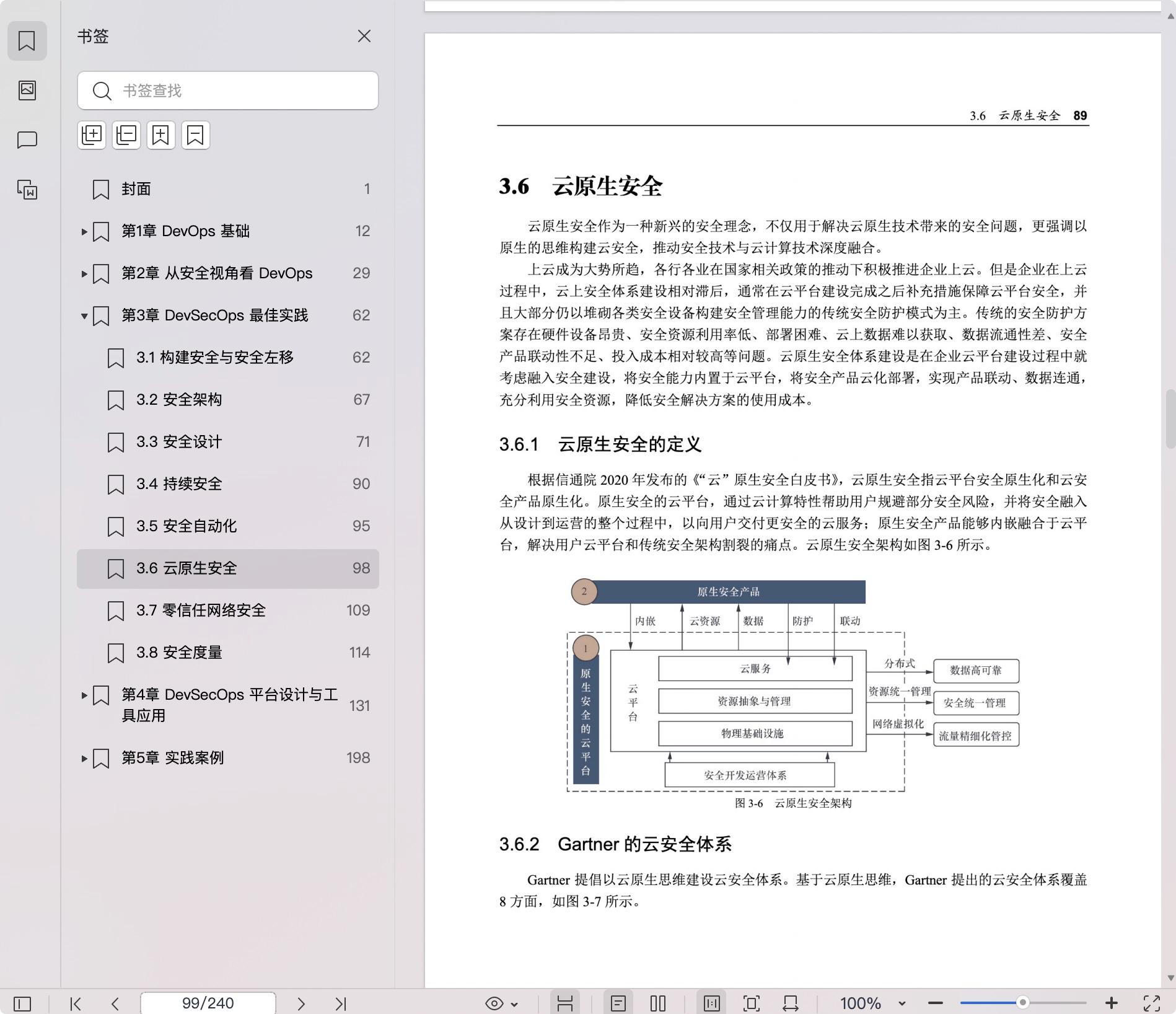Expand 第5章 实践案例 chapter
Viewport: 1176px width, 1014px height.
pos(84,759)
